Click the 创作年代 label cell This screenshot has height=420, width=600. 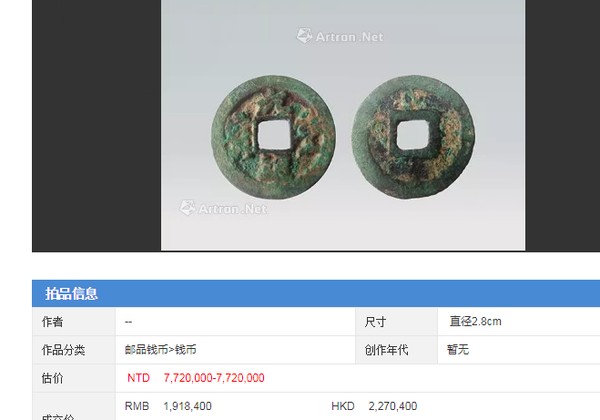click(x=396, y=350)
